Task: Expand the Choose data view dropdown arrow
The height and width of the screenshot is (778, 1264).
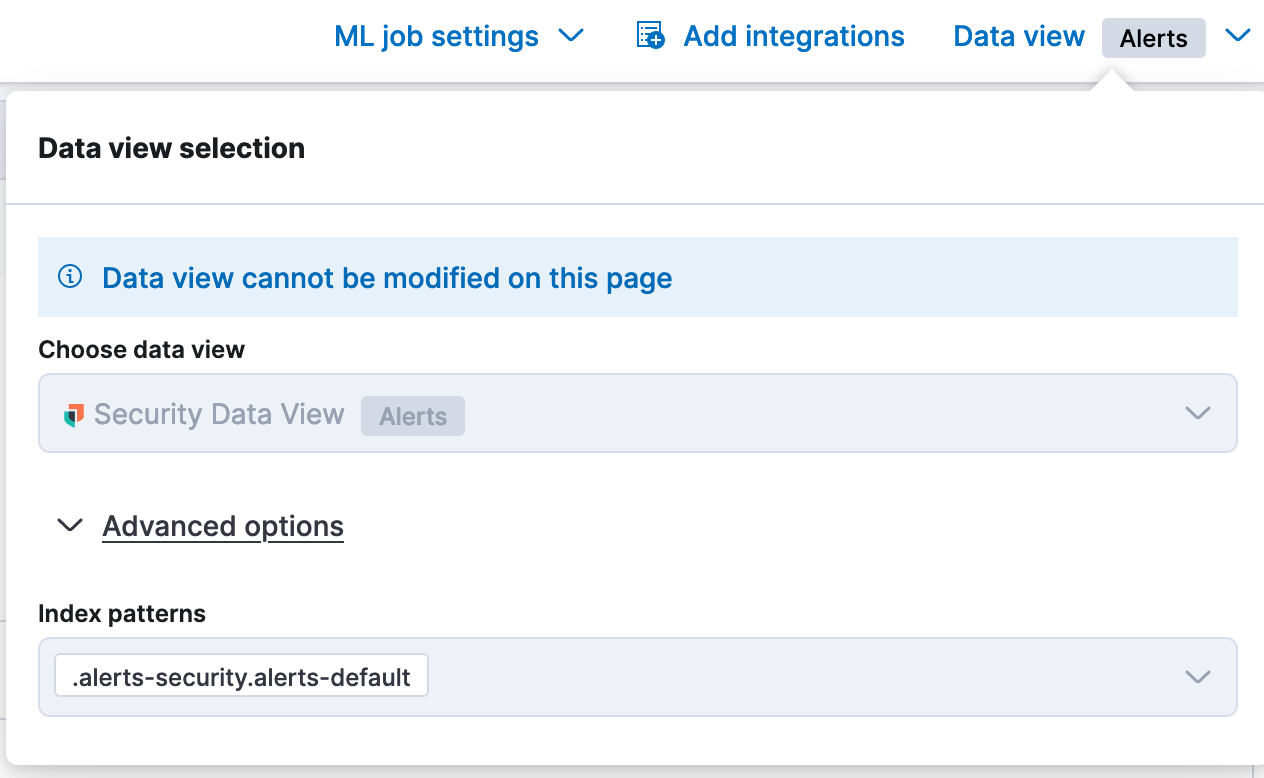Action: 1197,413
